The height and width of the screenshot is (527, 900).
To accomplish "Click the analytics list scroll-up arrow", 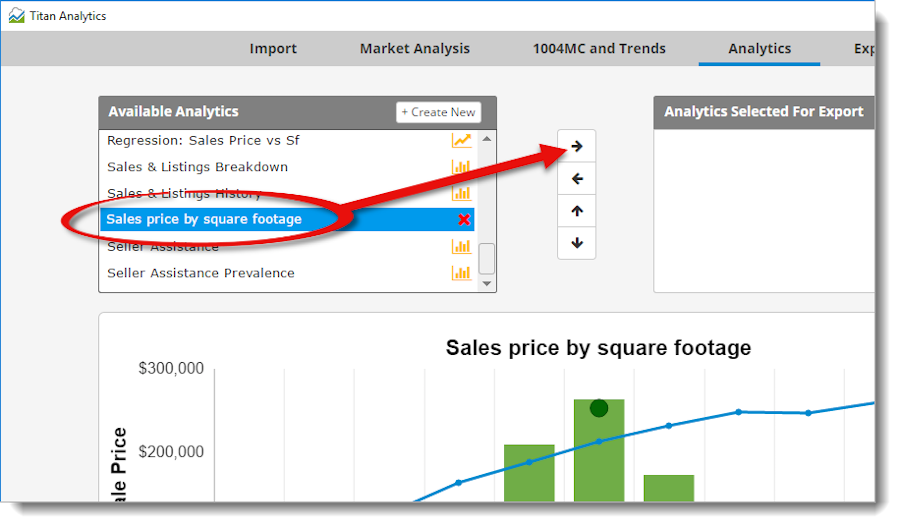I will tap(487, 139).
